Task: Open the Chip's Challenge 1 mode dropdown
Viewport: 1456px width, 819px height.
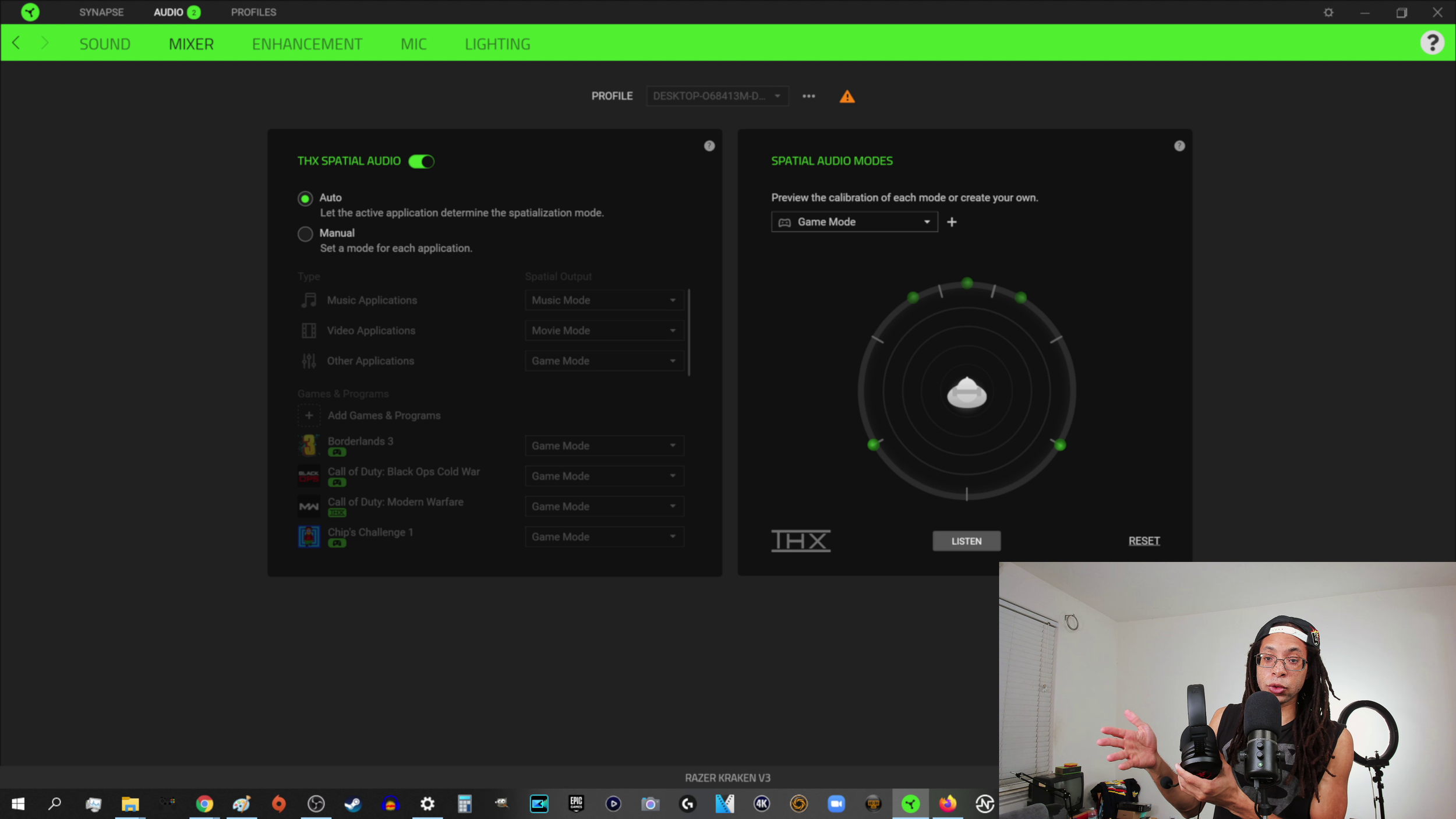Action: (x=603, y=536)
